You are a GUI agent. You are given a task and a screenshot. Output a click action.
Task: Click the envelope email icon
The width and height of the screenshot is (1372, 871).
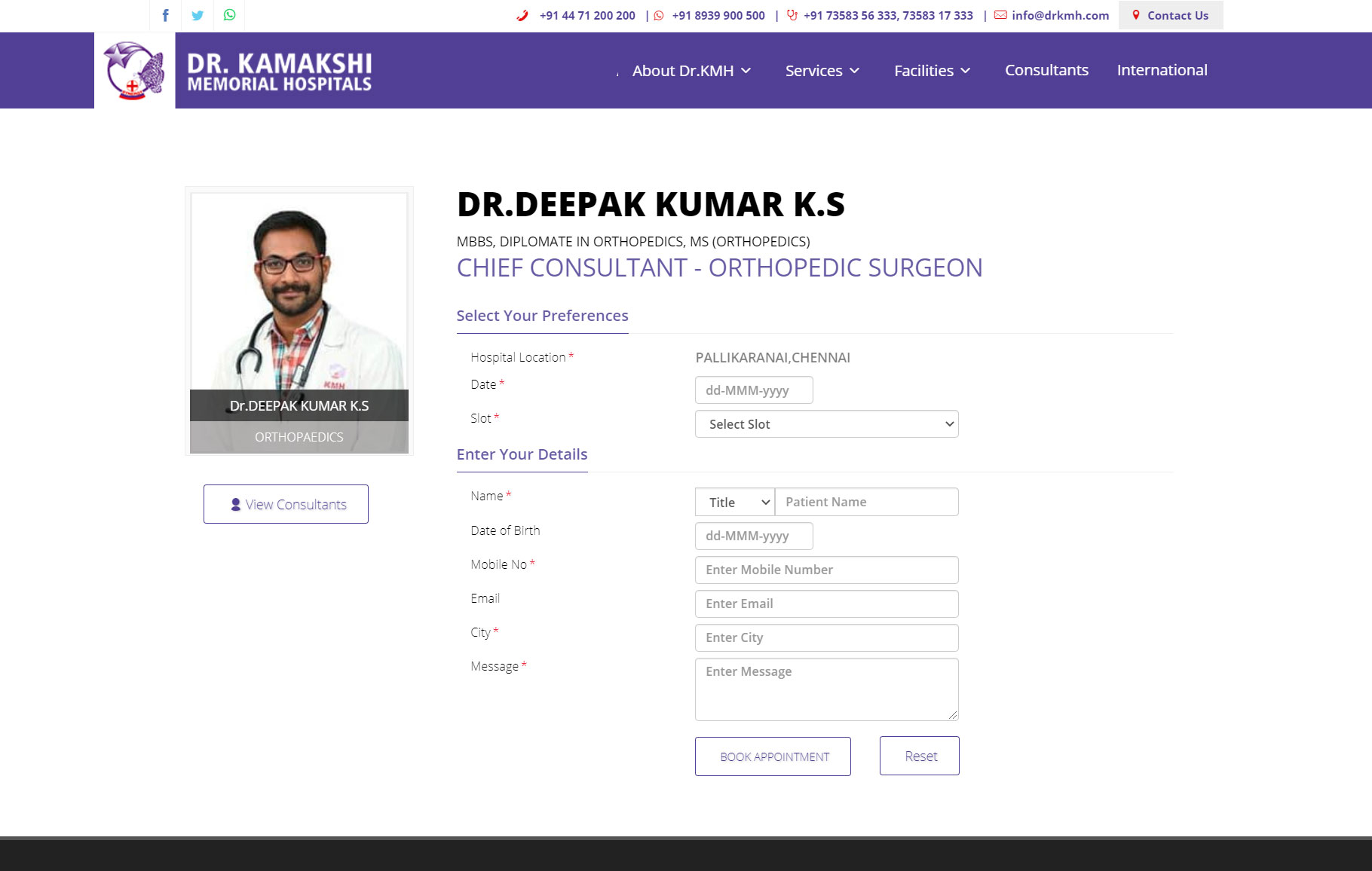click(1000, 15)
